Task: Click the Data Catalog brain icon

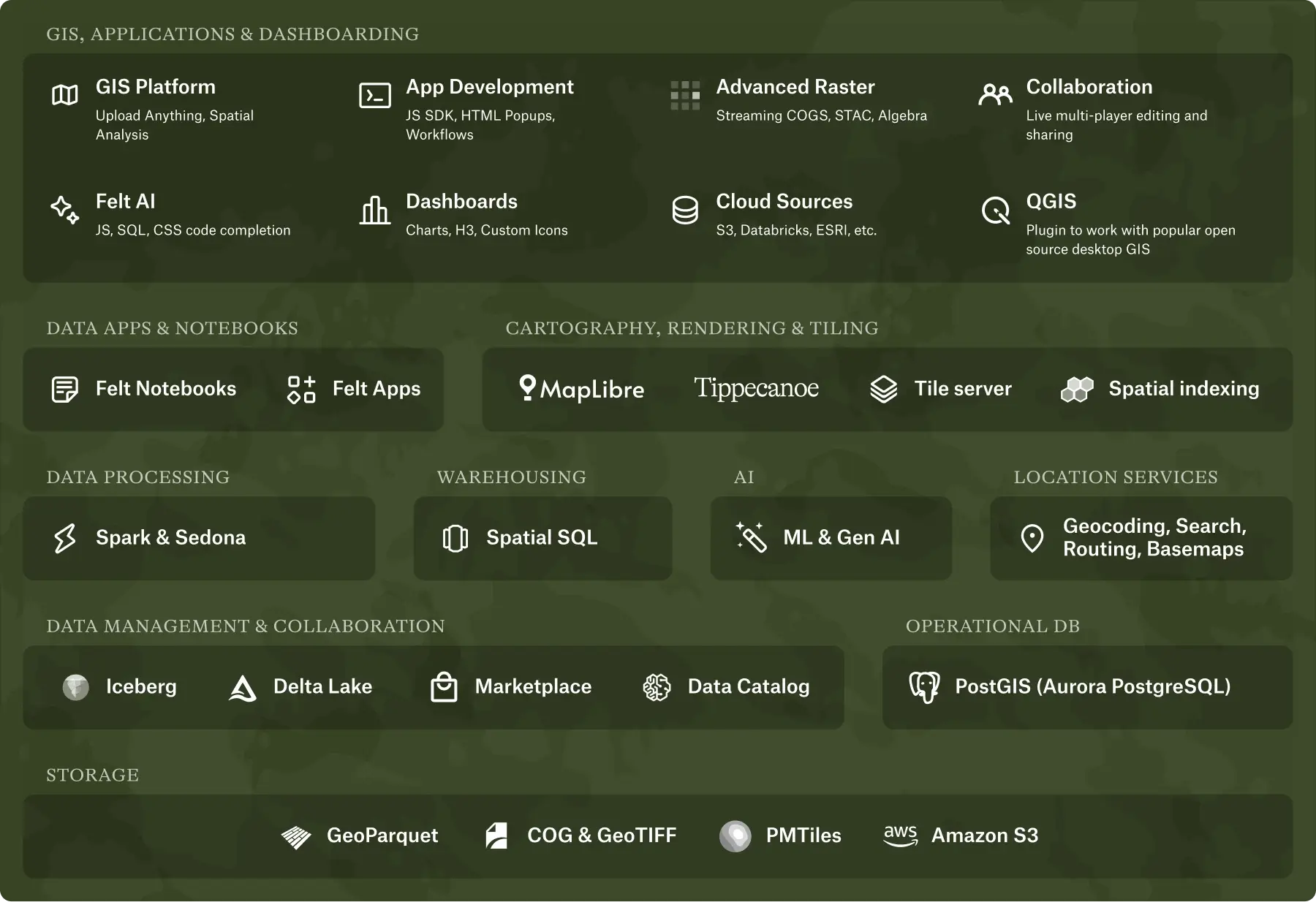Action: (x=657, y=687)
